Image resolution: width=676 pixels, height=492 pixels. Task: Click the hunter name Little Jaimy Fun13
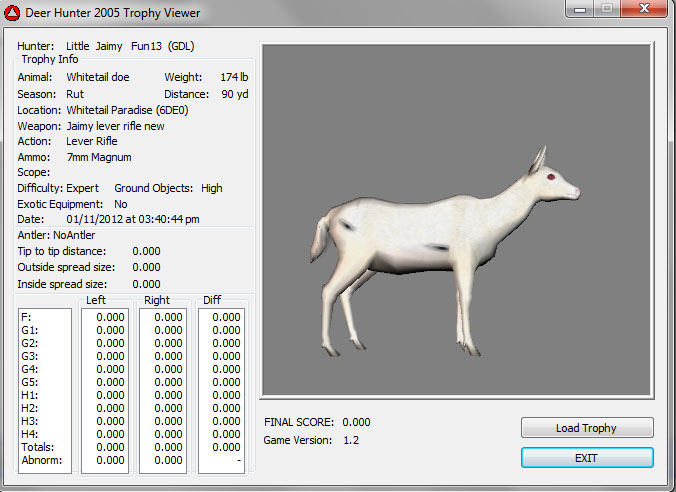(130, 46)
